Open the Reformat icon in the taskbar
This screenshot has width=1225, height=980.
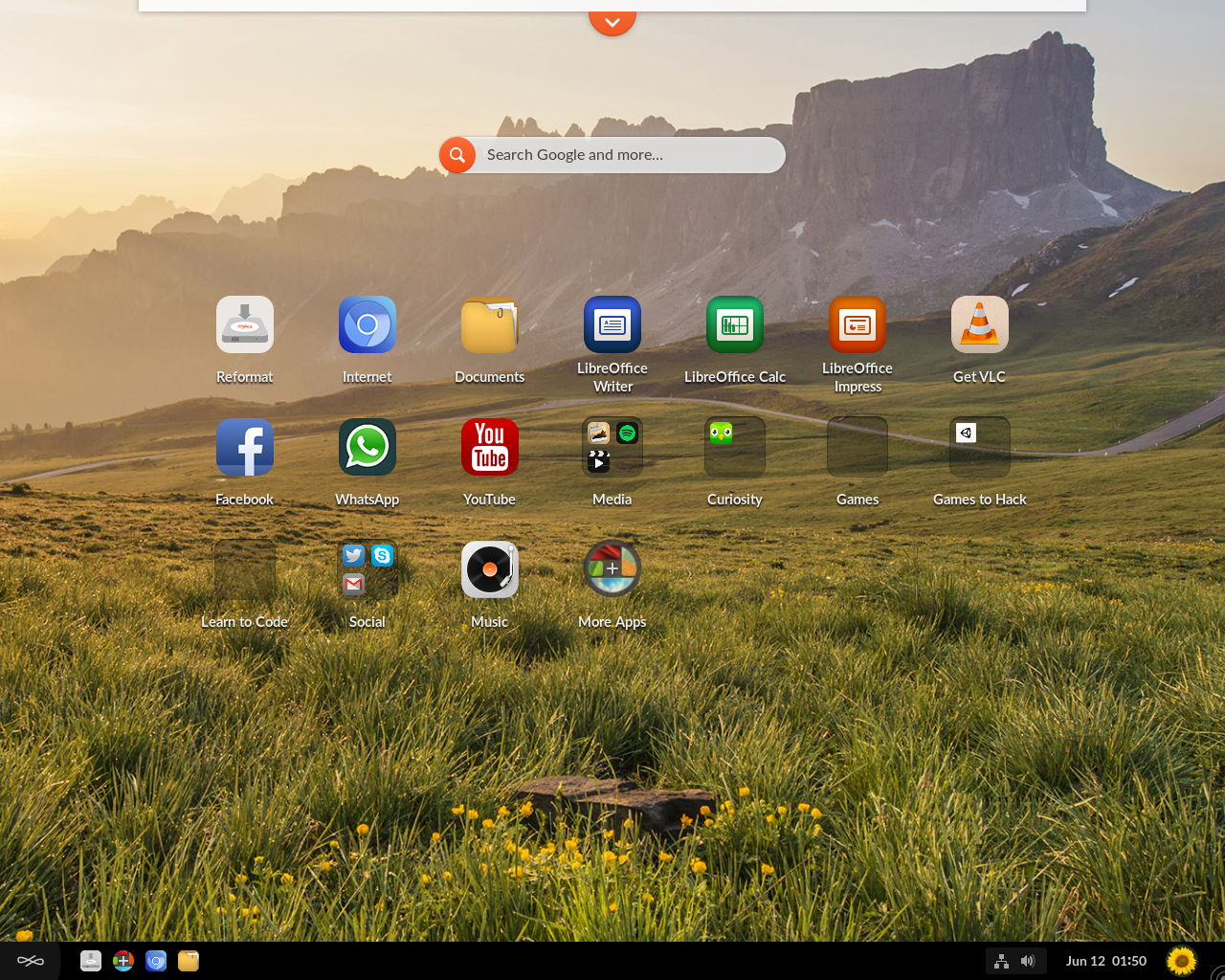click(91, 961)
